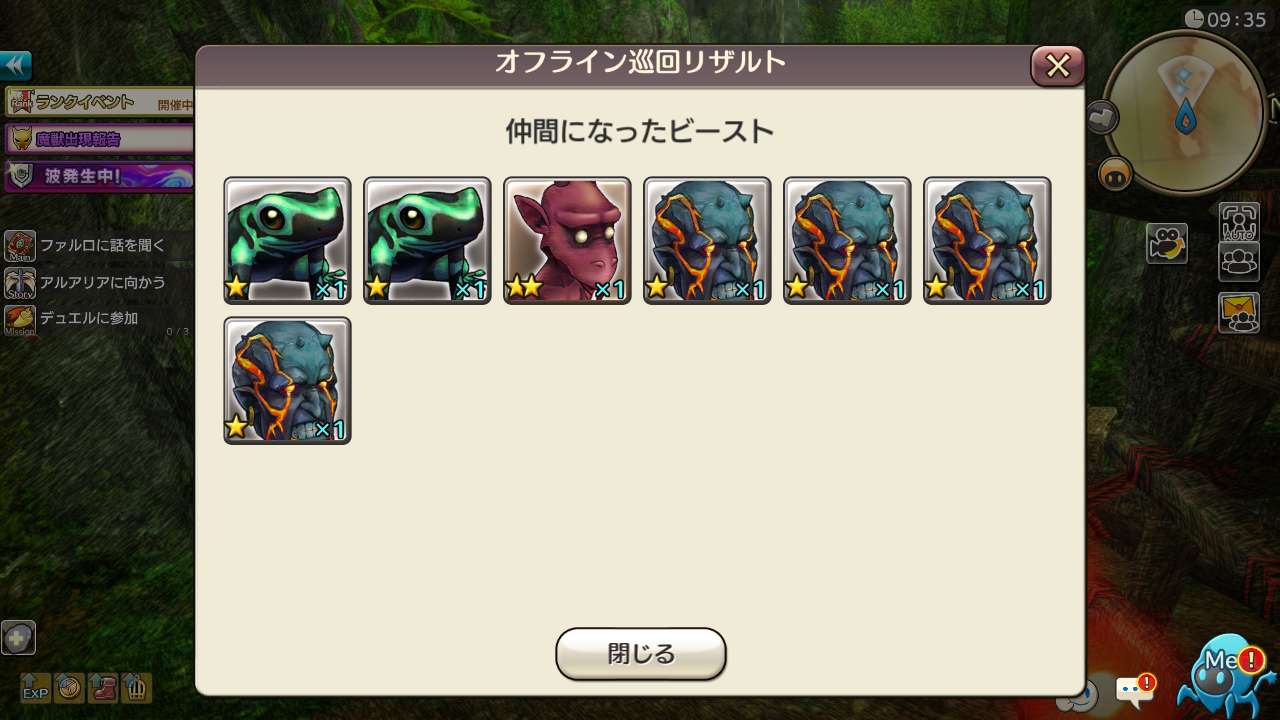
Task: Click the 閉じる button
Action: 641,654
